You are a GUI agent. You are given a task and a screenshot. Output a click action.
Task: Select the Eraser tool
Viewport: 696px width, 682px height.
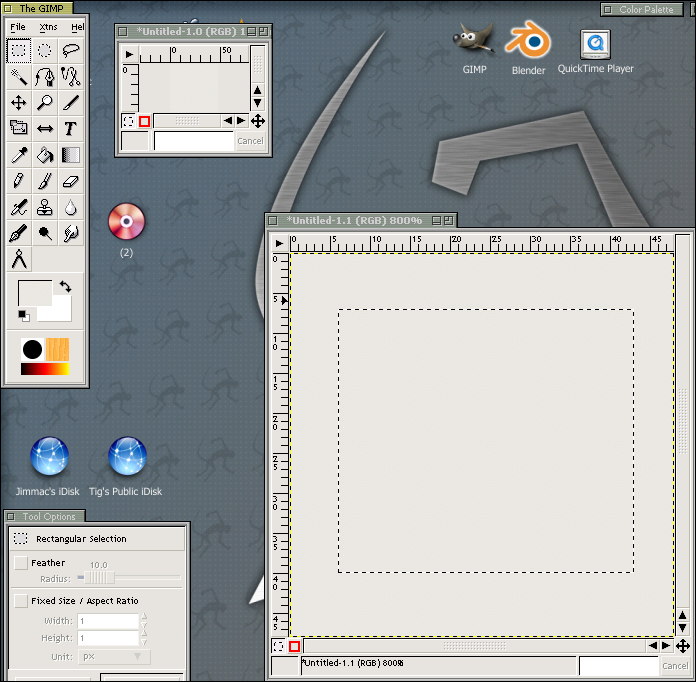(71, 181)
